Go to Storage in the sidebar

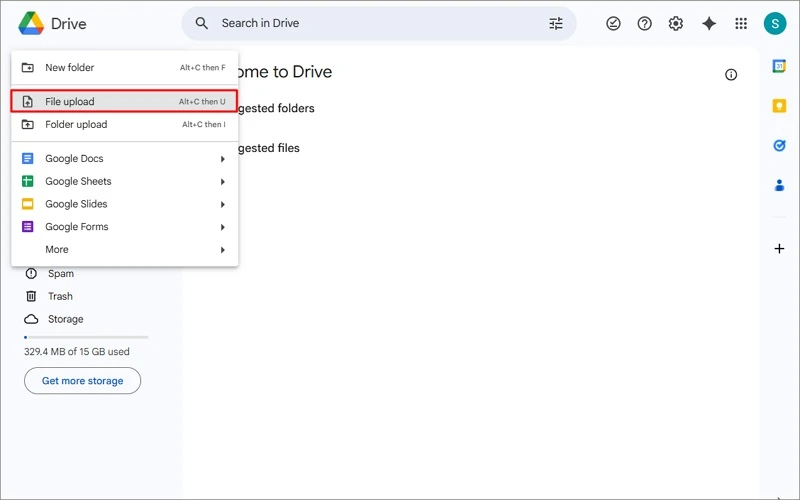tap(65, 319)
